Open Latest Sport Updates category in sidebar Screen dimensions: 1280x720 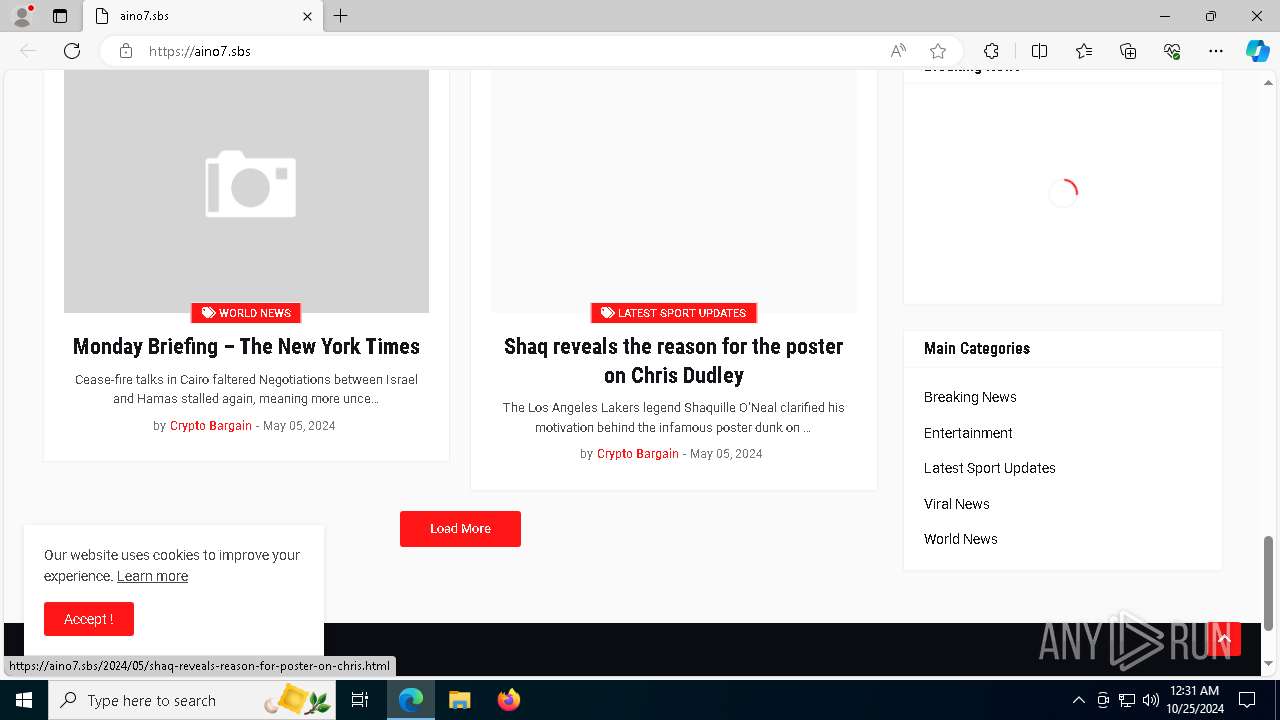[990, 468]
